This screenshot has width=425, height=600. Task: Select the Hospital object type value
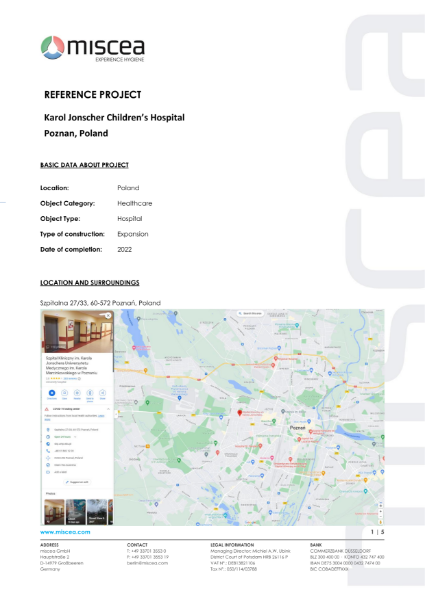coord(130,218)
